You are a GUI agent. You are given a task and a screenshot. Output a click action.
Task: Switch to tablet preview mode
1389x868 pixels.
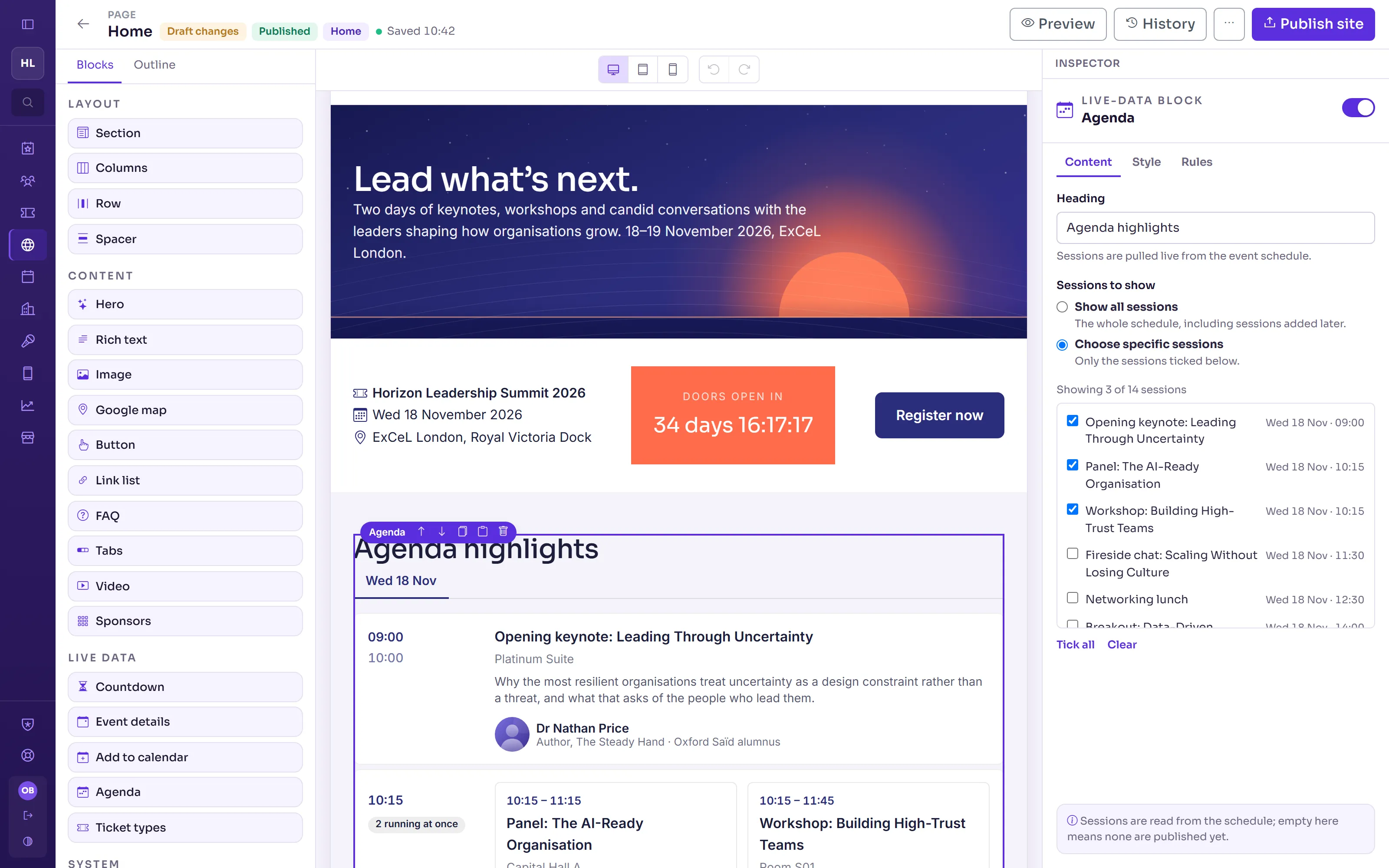[643, 69]
